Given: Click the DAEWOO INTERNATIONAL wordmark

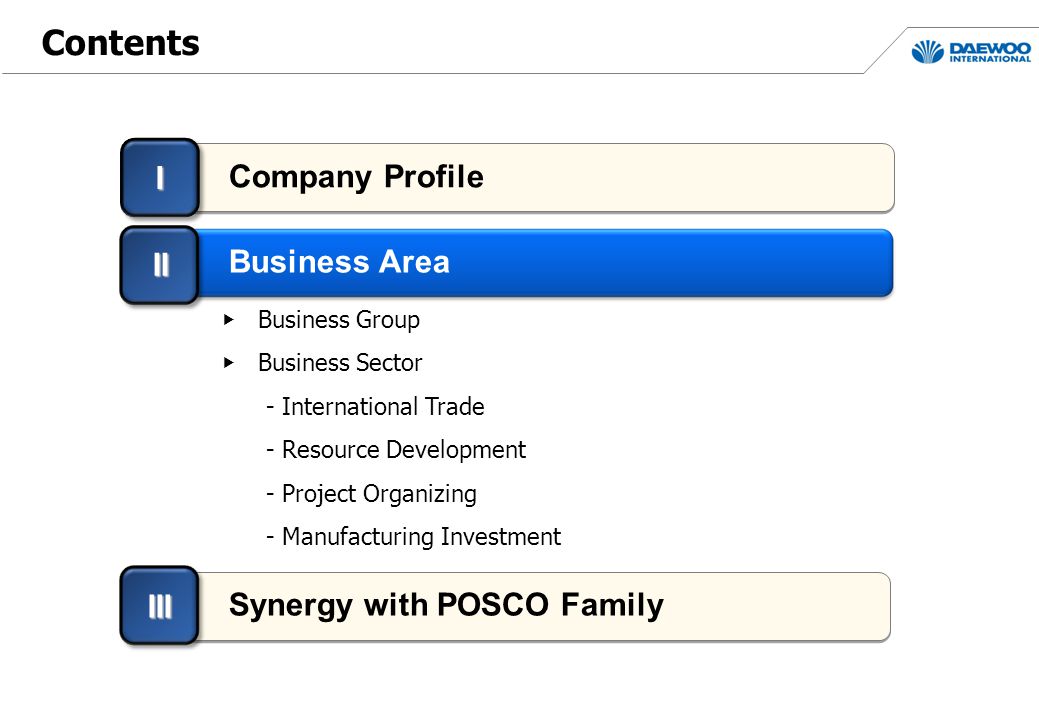Looking at the screenshot, I should click(x=990, y=52).
